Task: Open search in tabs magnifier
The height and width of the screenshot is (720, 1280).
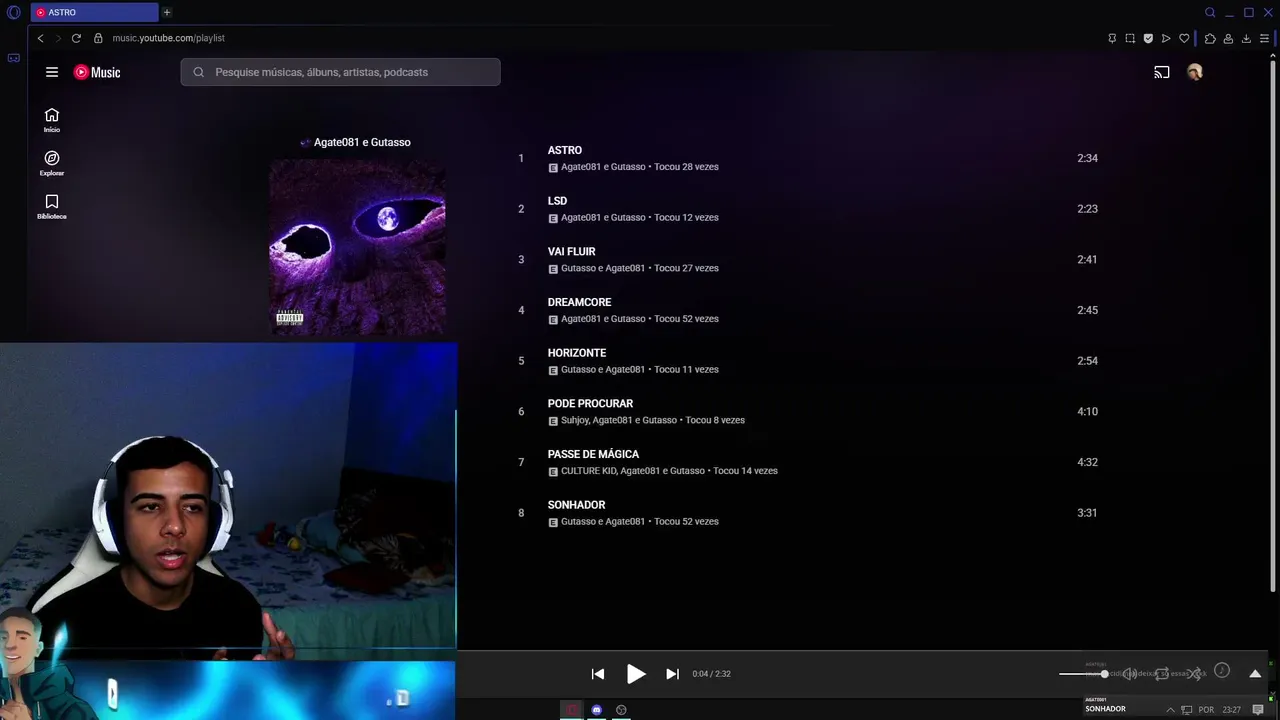Action: 1210,13
